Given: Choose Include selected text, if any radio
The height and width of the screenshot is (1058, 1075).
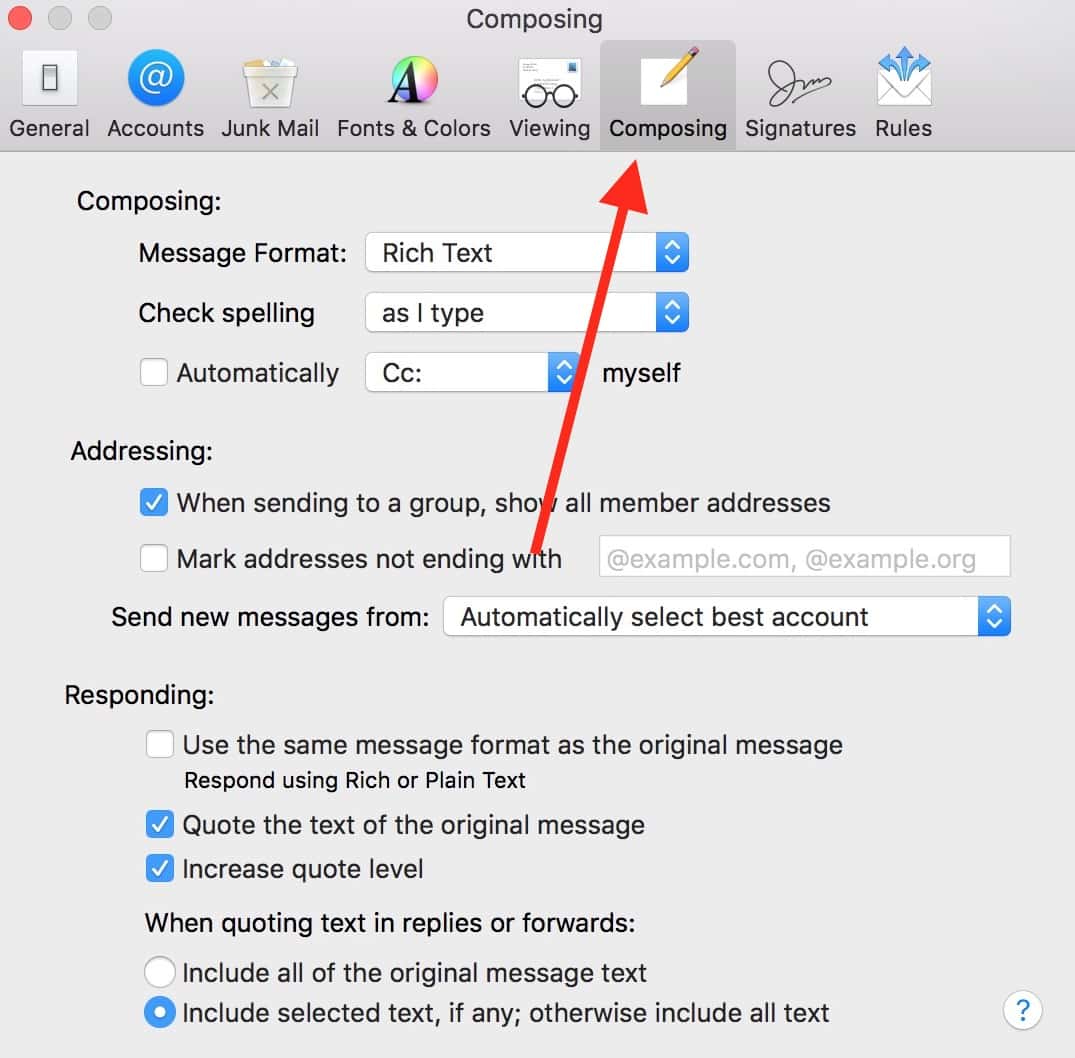Looking at the screenshot, I should click(x=160, y=1012).
